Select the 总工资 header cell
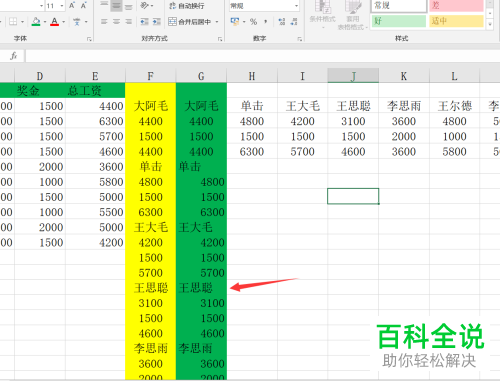Viewport: 500px width, 381px height. (x=95, y=90)
